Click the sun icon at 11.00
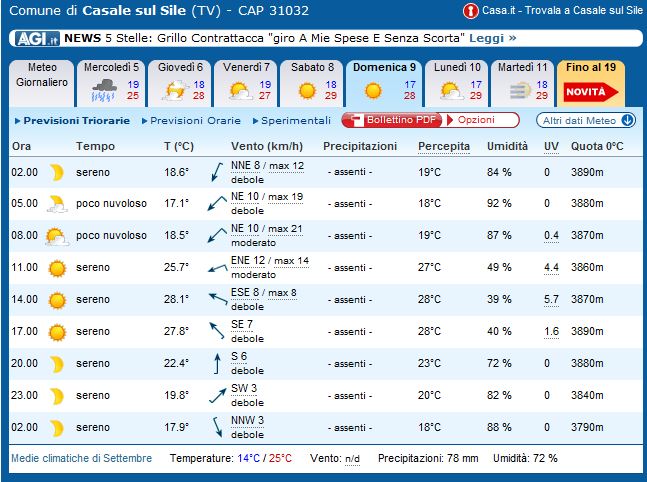The width and height of the screenshot is (647, 482). (x=57, y=268)
